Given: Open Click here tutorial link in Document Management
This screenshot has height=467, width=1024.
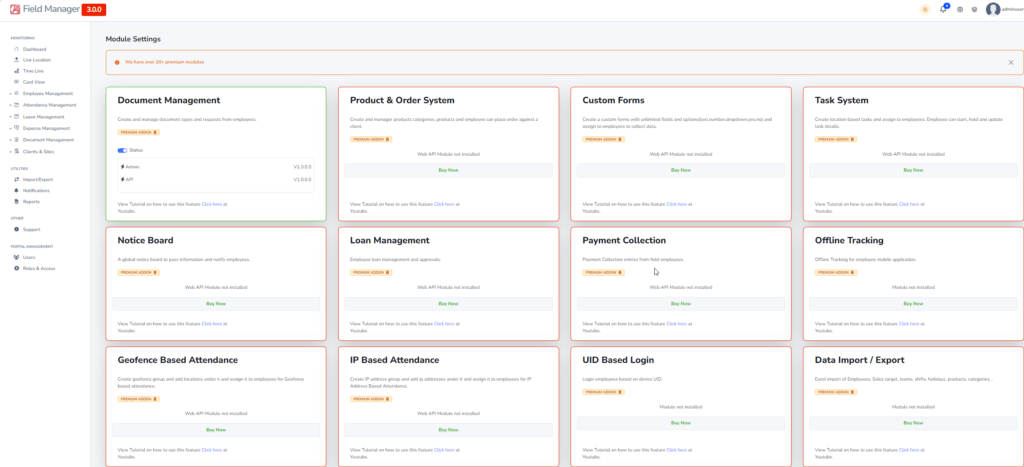Looking at the screenshot, I should click(x=212, y=204).
